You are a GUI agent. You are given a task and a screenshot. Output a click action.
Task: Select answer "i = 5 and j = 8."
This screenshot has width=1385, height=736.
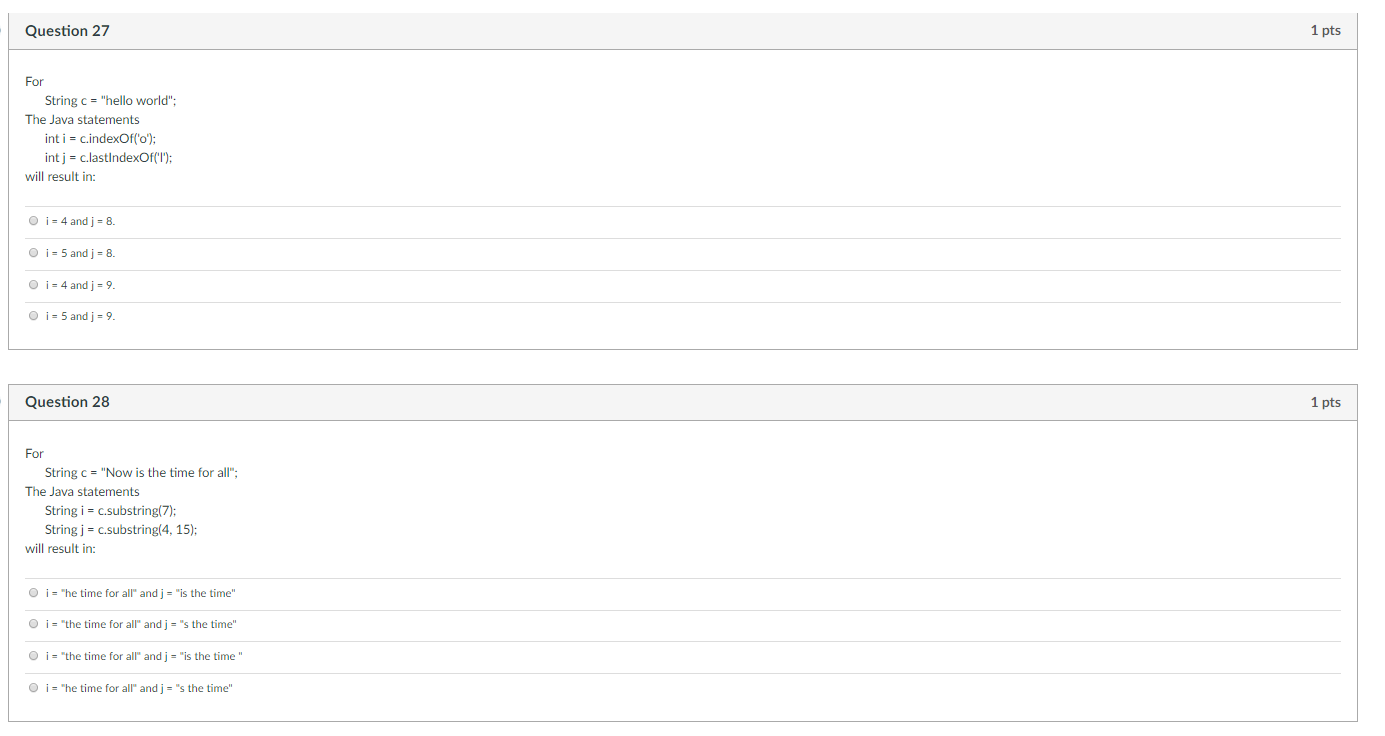(33, 252)
